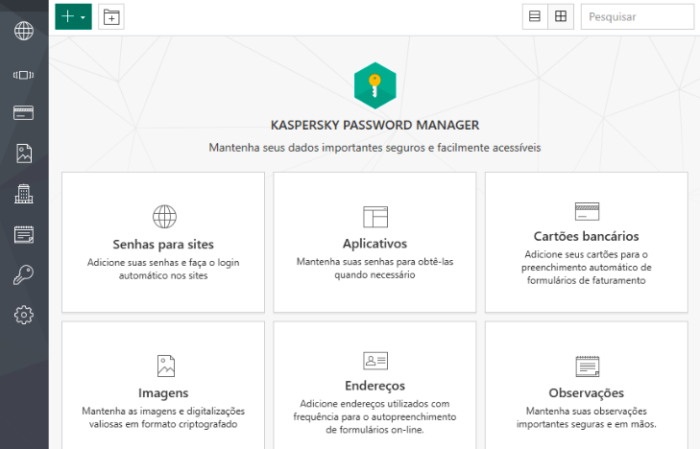The height and width of the screenshot is (449, 700).
Task: Open the Aplicativos heading
Action: pyautogui.click(x=375, y=244)
